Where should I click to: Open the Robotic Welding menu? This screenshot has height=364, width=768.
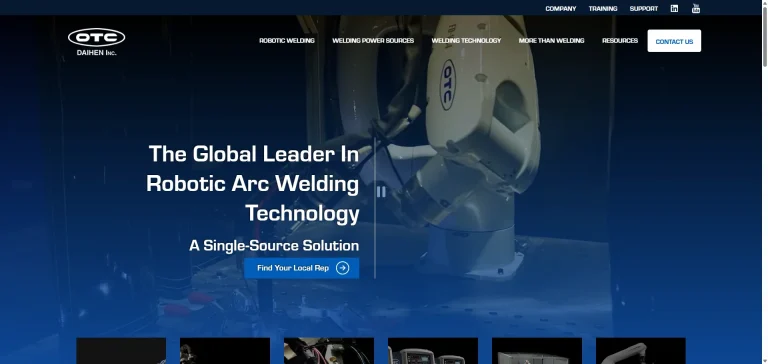287,41
